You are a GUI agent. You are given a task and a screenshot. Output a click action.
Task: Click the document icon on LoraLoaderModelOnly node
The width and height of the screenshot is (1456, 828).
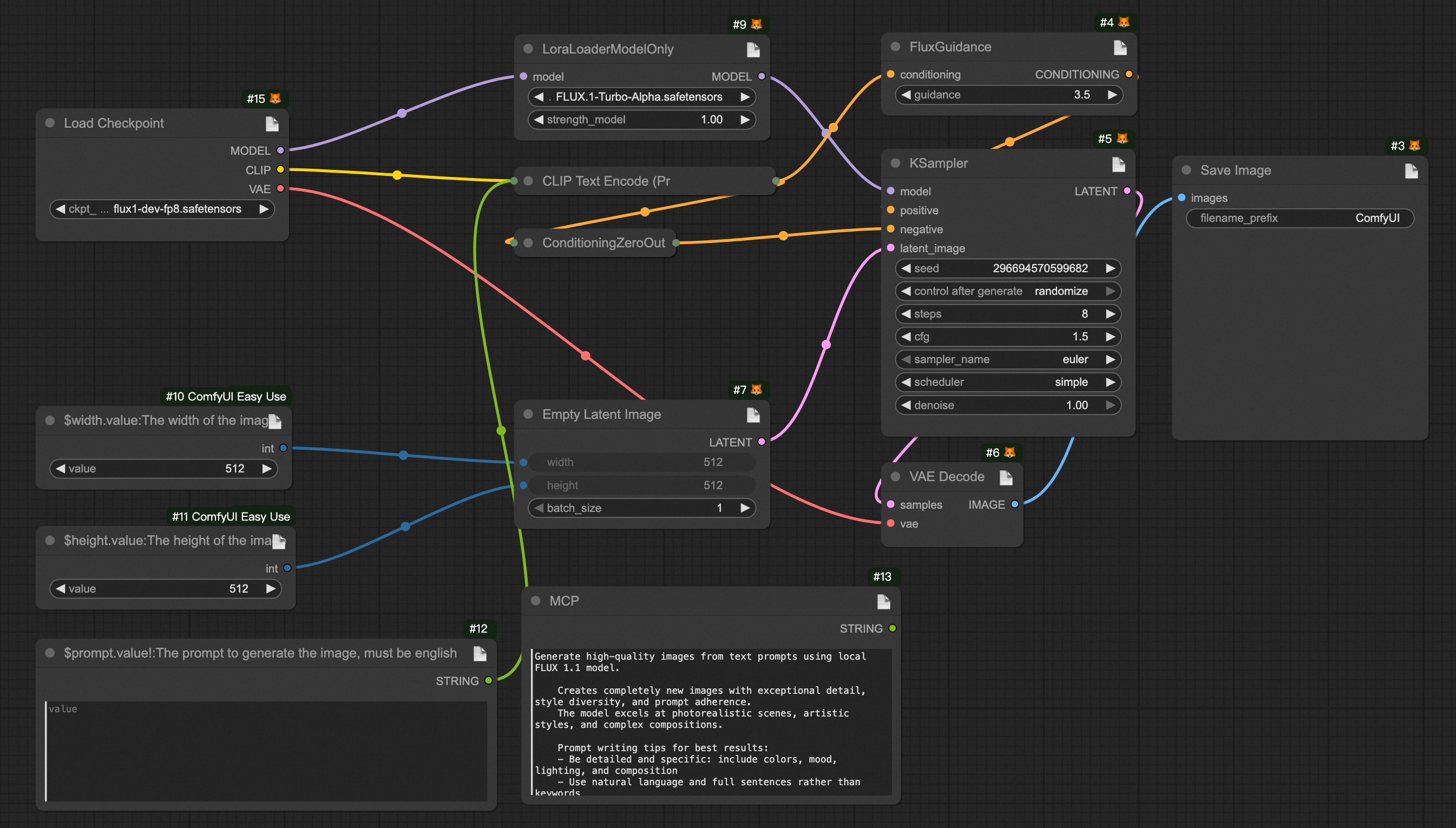(753, 50)
